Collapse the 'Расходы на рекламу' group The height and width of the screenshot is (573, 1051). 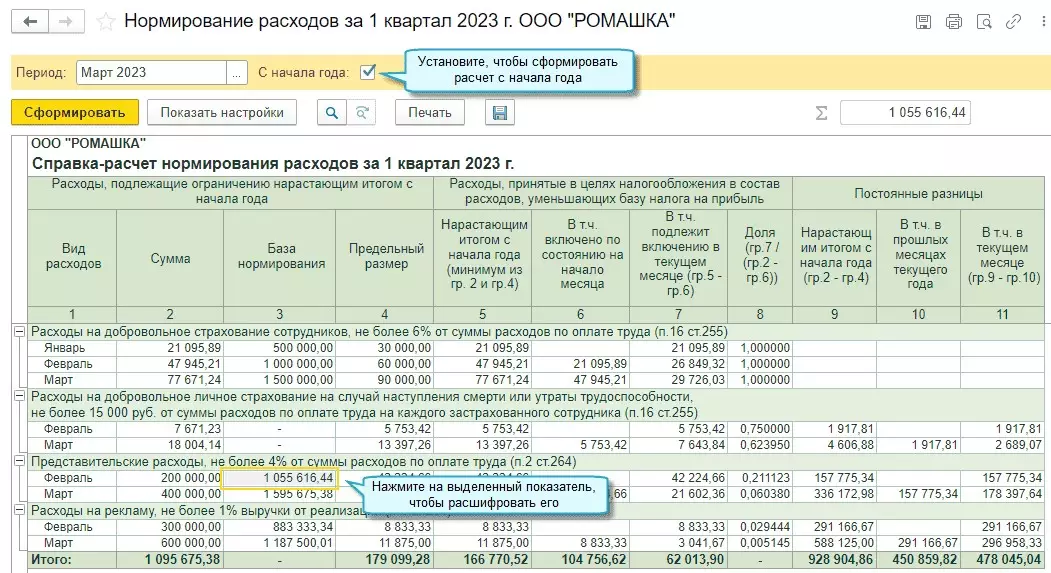[x=19, y=511]
